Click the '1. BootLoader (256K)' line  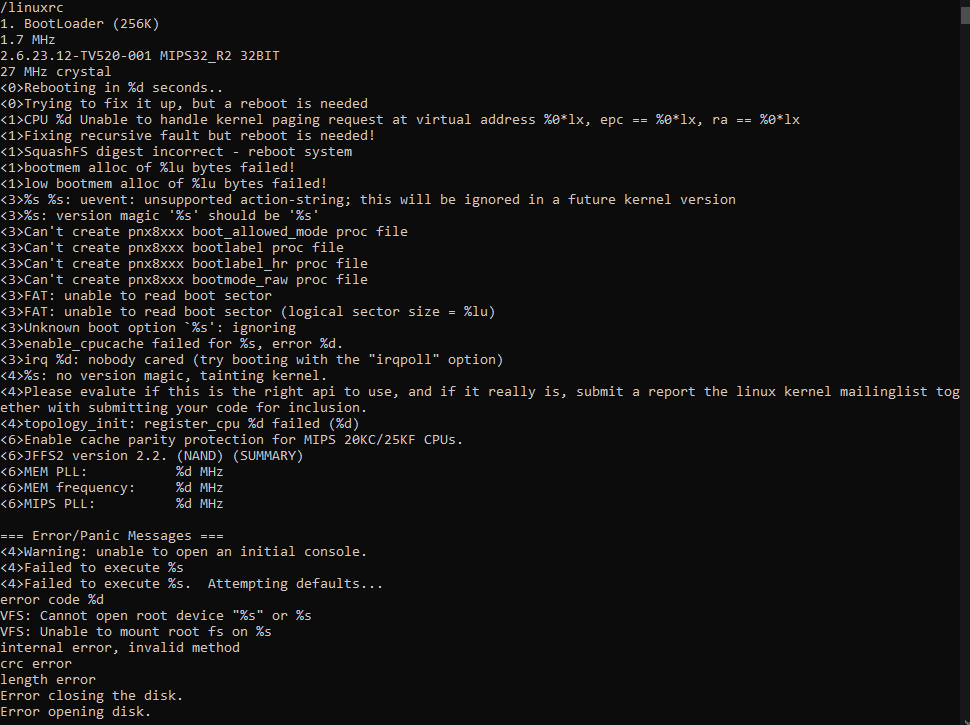pos(80,24)
